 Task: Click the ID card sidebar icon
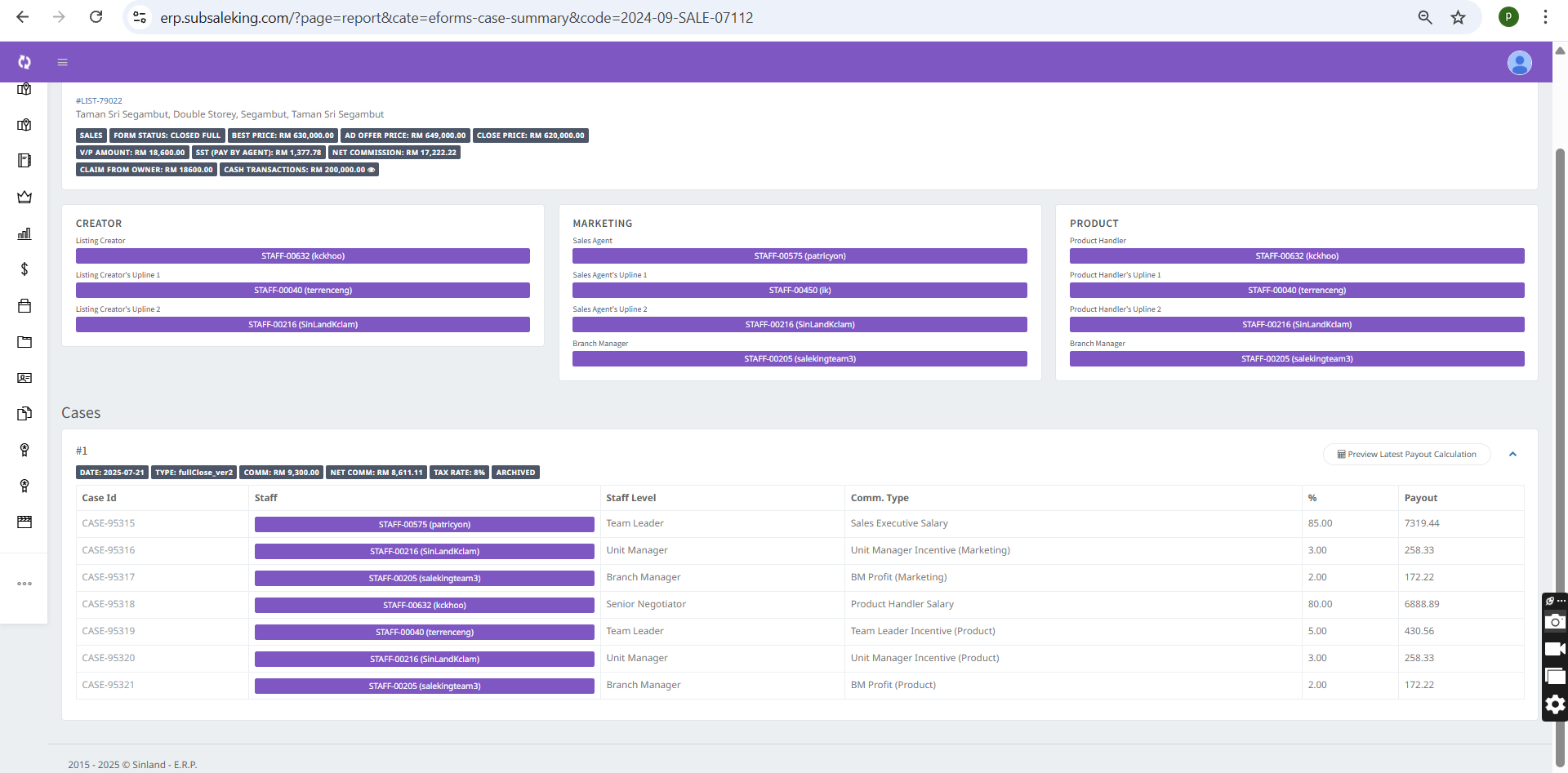tap(24, 378)
